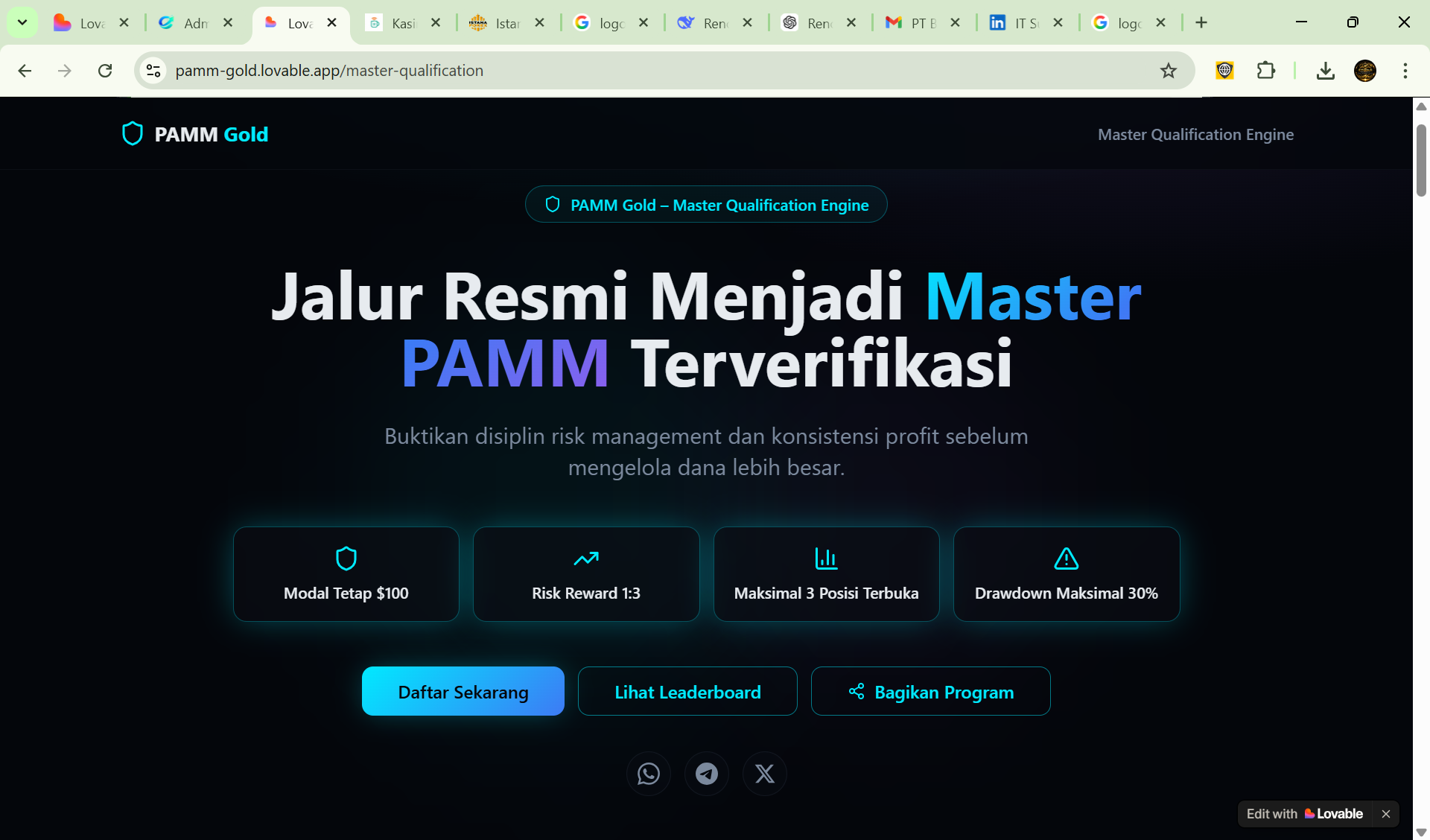This screenshot has height=840, width=1430.
Task: Switch to the Istar tab
Action: [x=496, y=23]
